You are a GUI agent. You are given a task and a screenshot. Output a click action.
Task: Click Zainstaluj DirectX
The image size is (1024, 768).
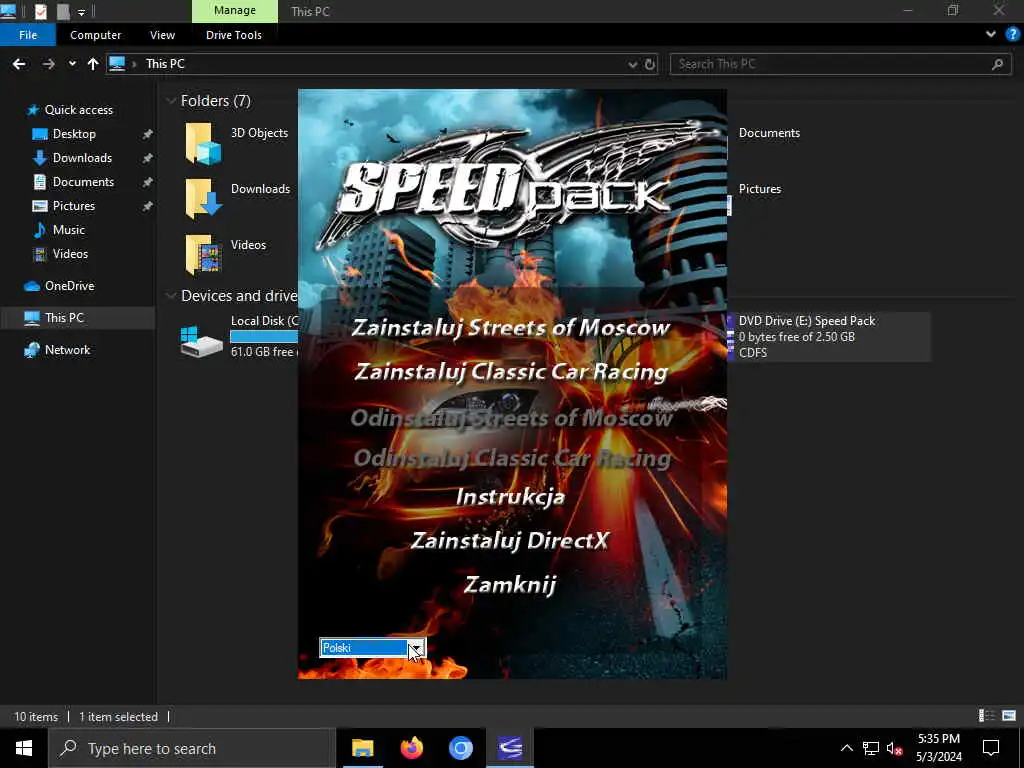click(510, 540)
